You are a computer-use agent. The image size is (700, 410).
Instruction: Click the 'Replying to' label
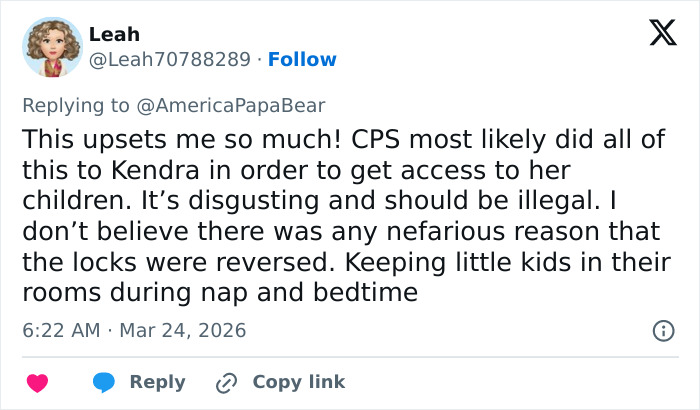(x=75, y=105)
